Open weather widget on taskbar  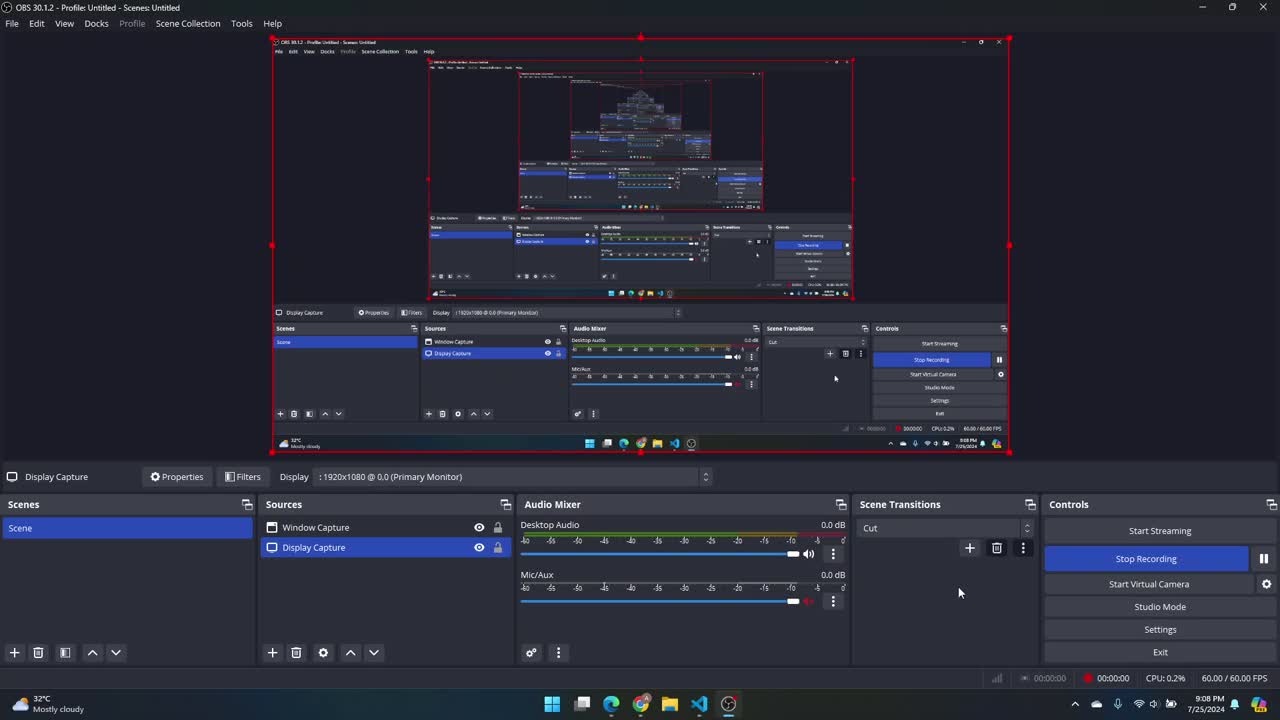(48, 704)
